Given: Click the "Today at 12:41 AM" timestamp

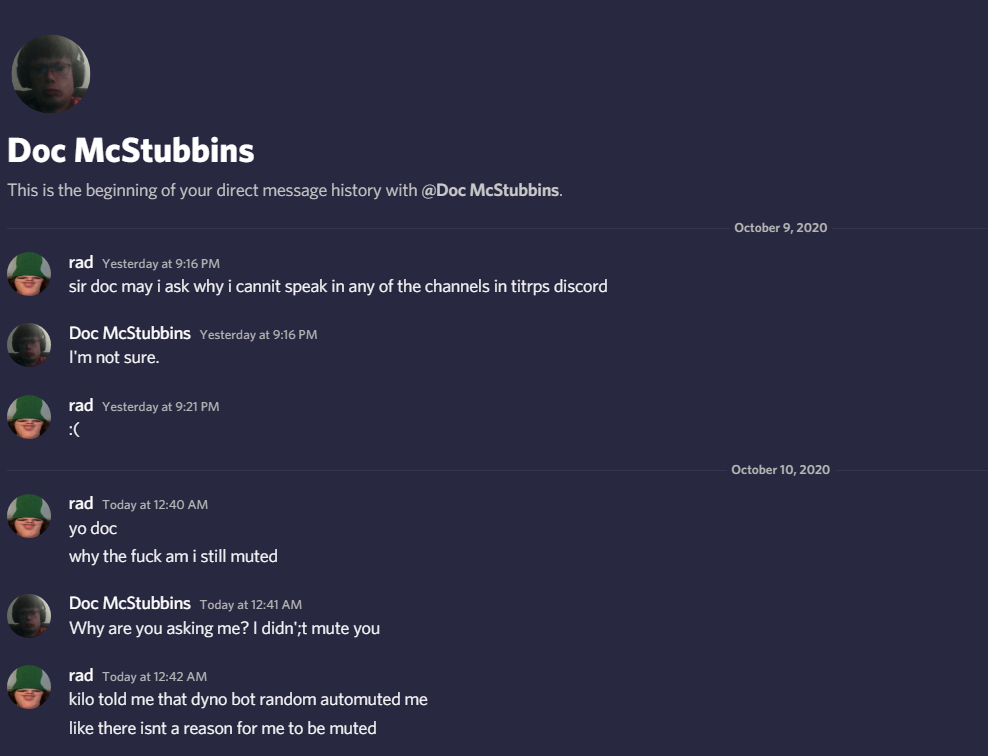Looking at the screenshot, I should click(x=251, y=605).
